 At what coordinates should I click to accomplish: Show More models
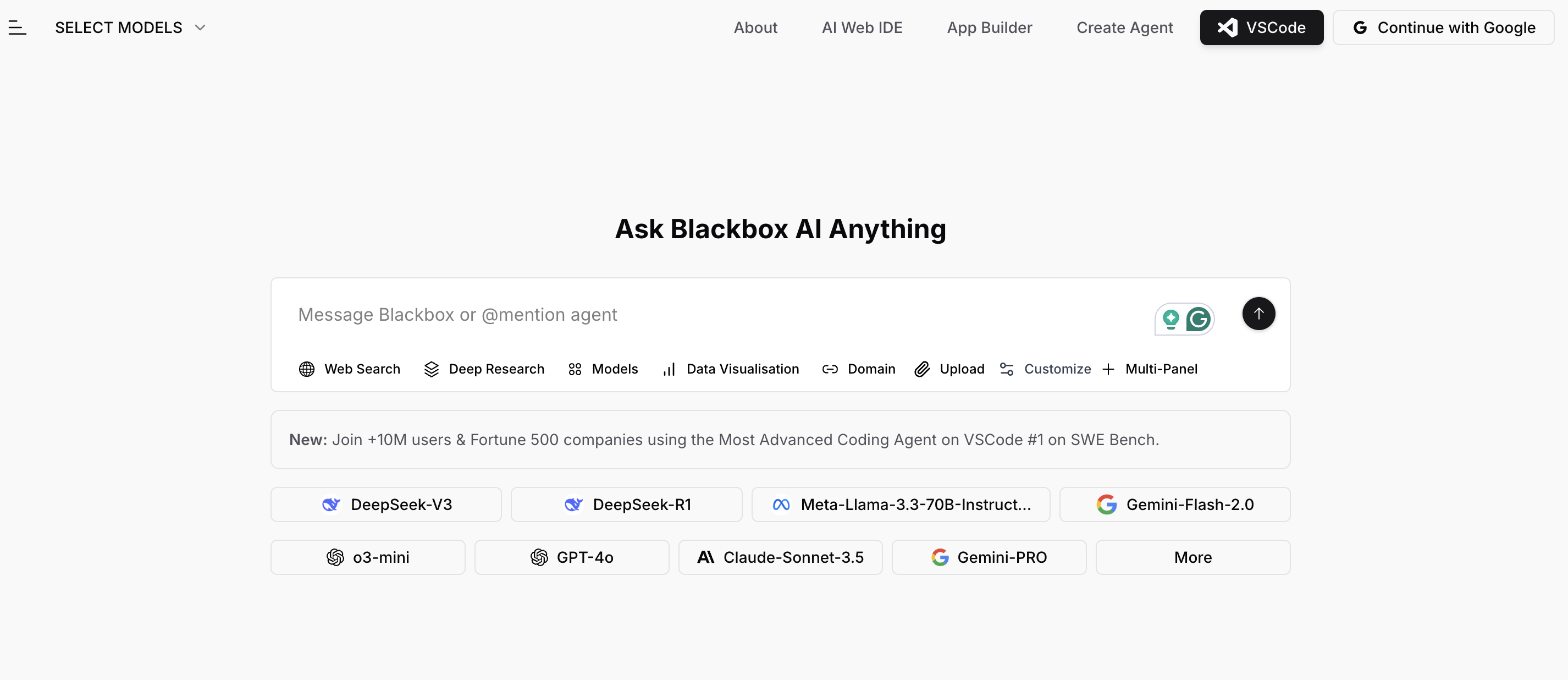pyautogui.click(x=1193, y=557)
